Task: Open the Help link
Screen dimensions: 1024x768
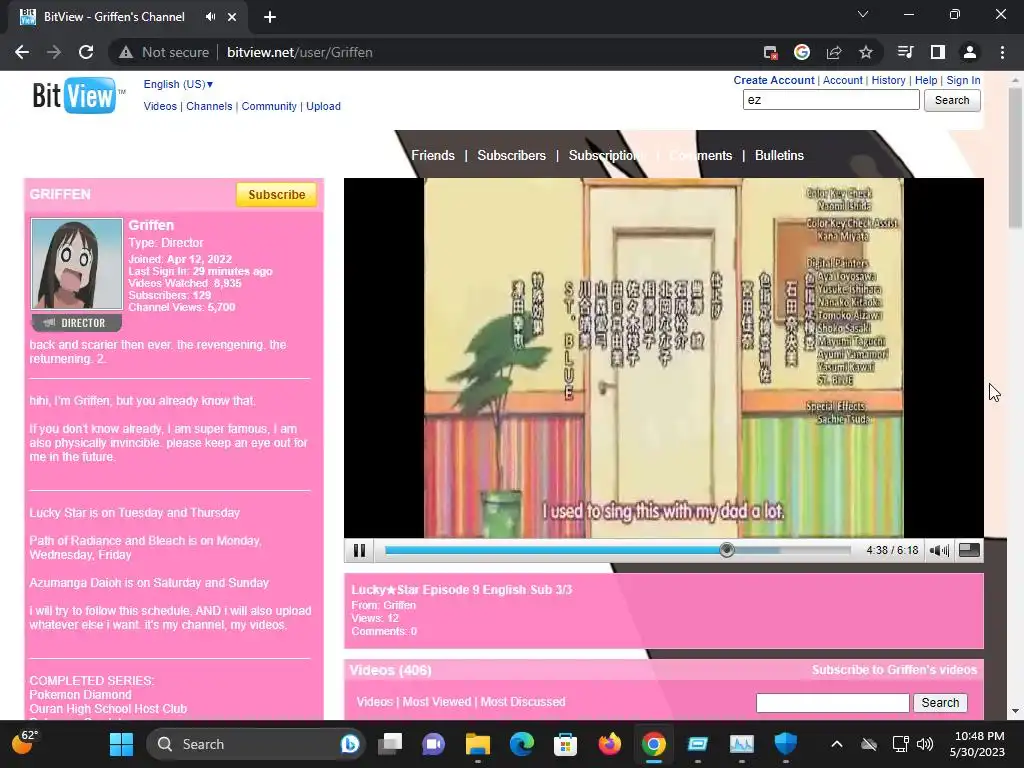Action: (x=926, y=80)
